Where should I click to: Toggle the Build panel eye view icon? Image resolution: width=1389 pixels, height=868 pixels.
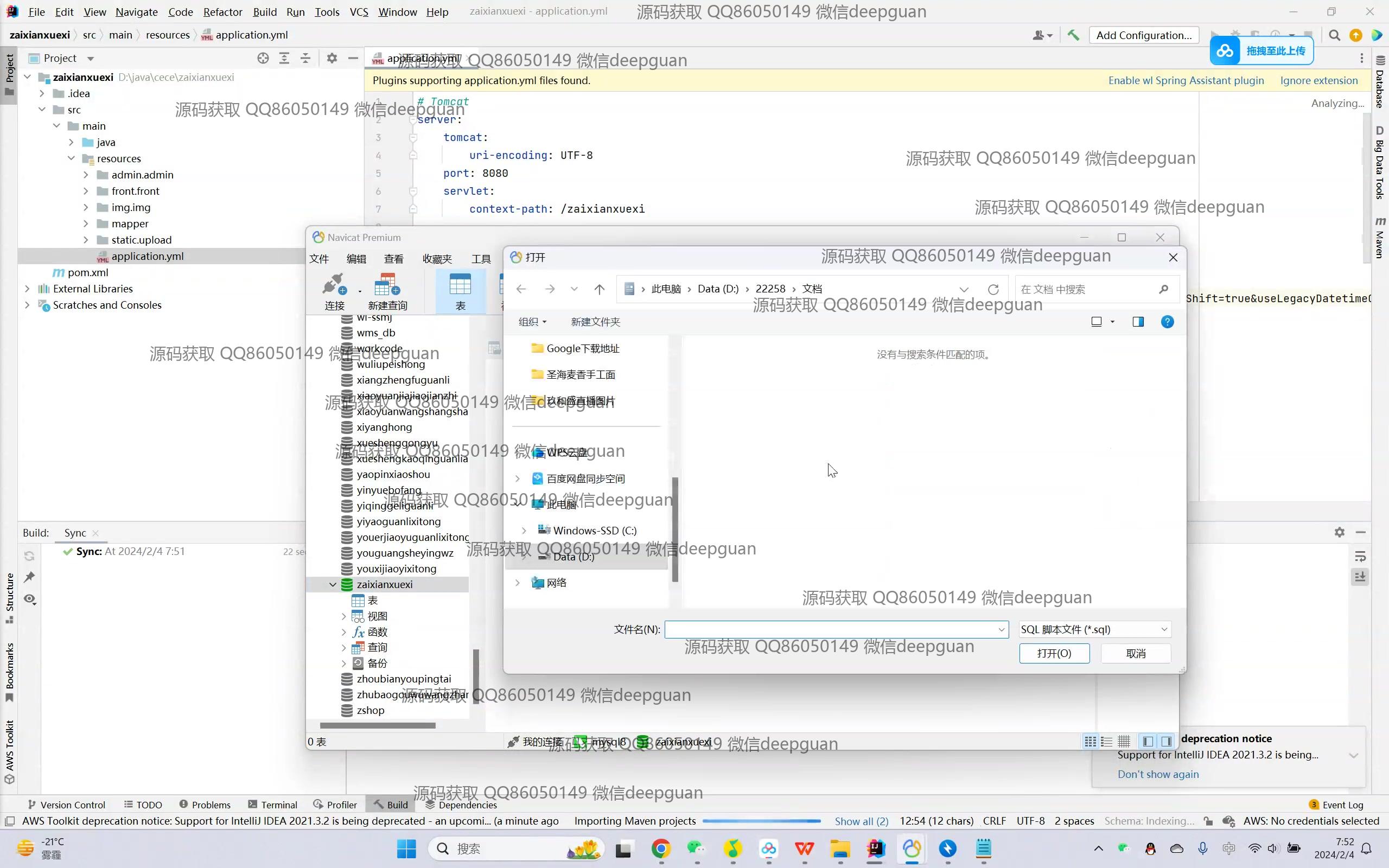click(x=29, y=599)
